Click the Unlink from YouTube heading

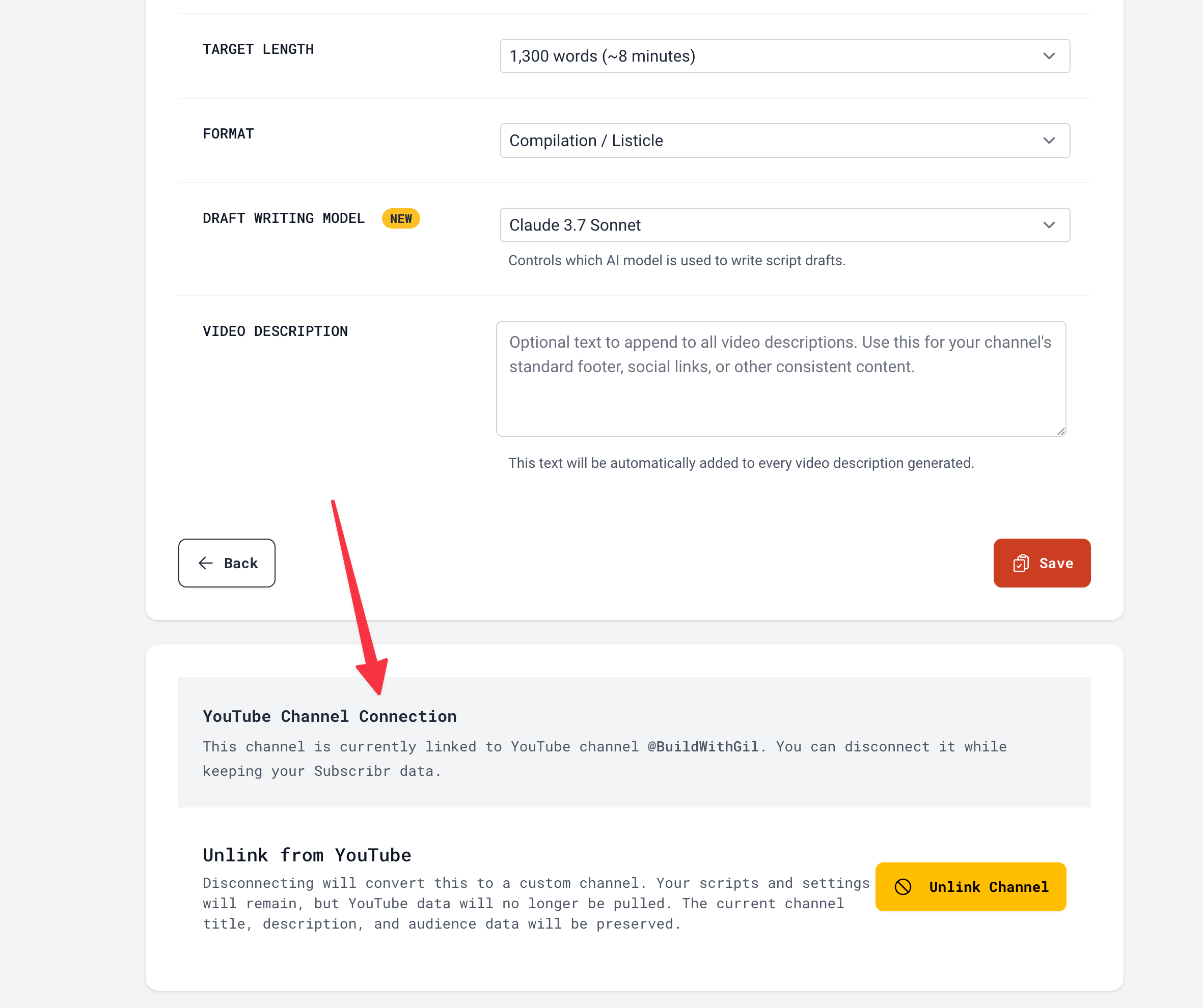(x=307, y=855)
